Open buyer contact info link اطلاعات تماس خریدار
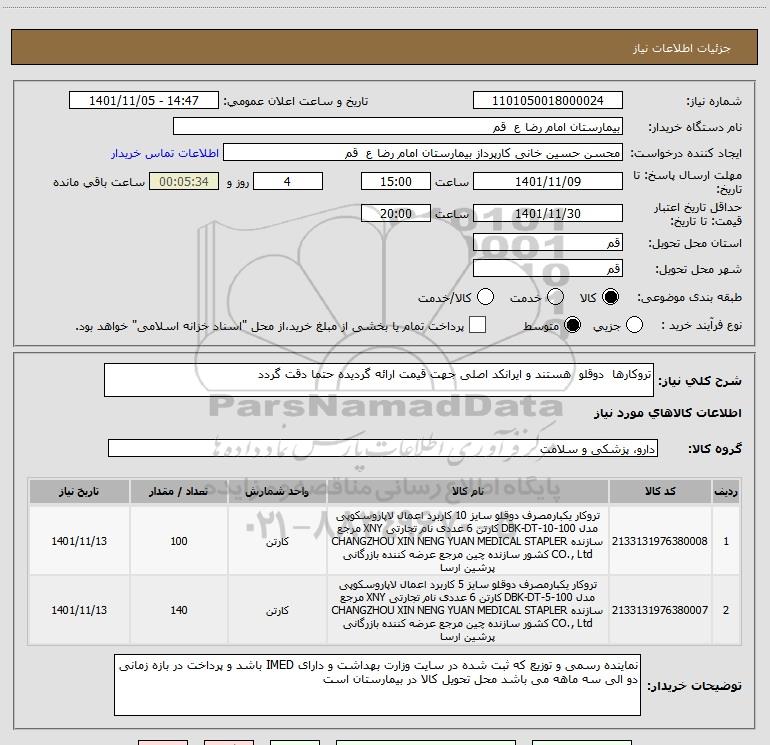The width and height of the screenshot is (770, 745). pyautogui.click(x=165, y=153)
